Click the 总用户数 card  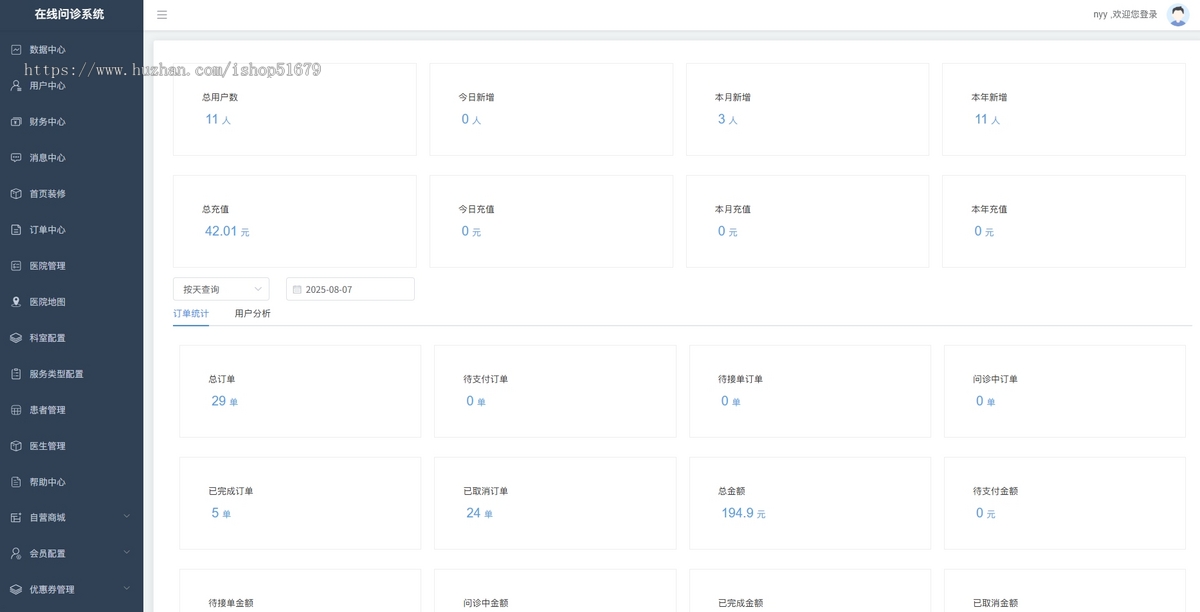295,109
